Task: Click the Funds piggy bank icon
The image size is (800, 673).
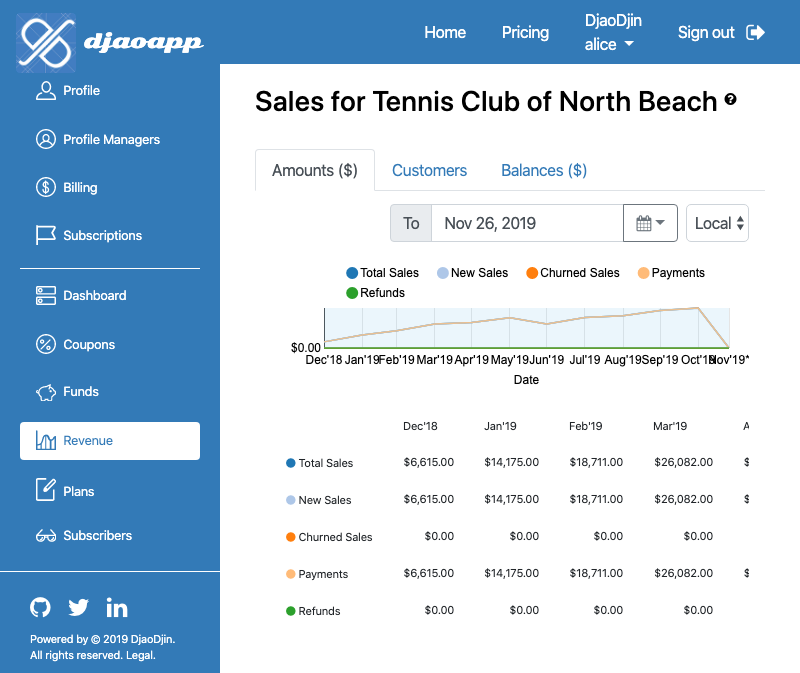Action: pyautogui.click(x=46, y=392)
